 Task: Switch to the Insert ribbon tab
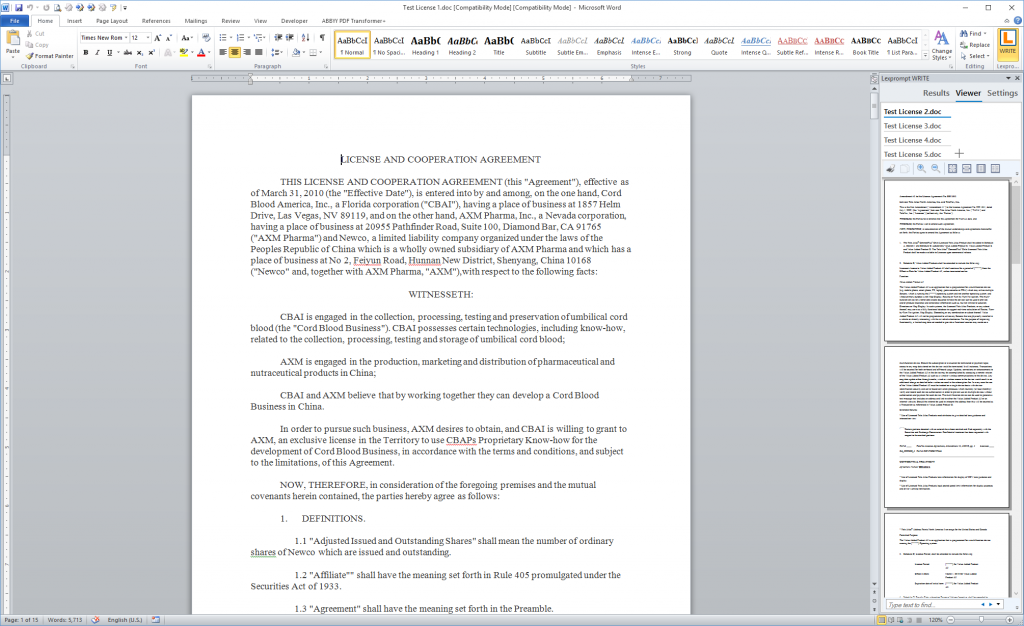pos(74,21)
